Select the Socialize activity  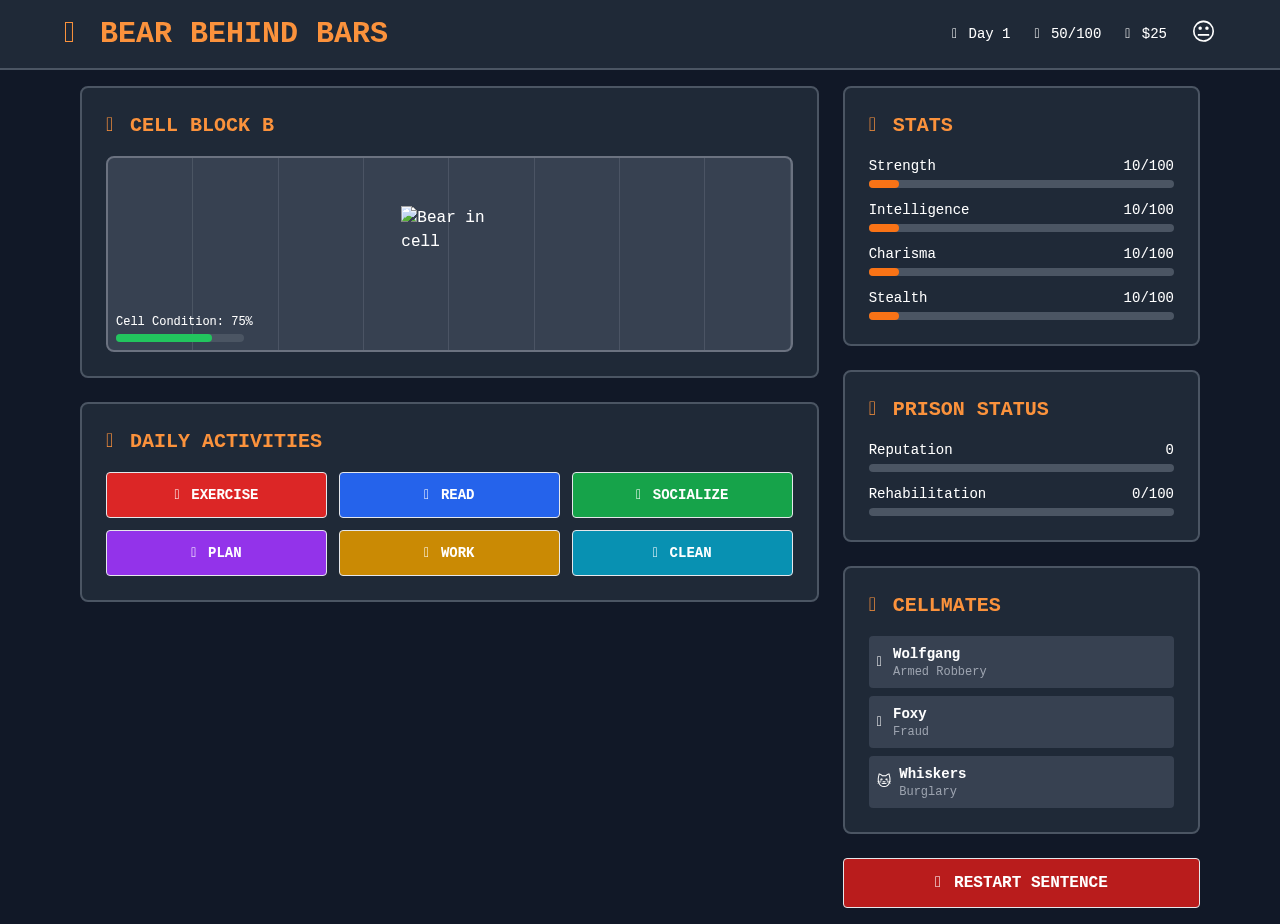pyautogui.click(x=682, y=495)
